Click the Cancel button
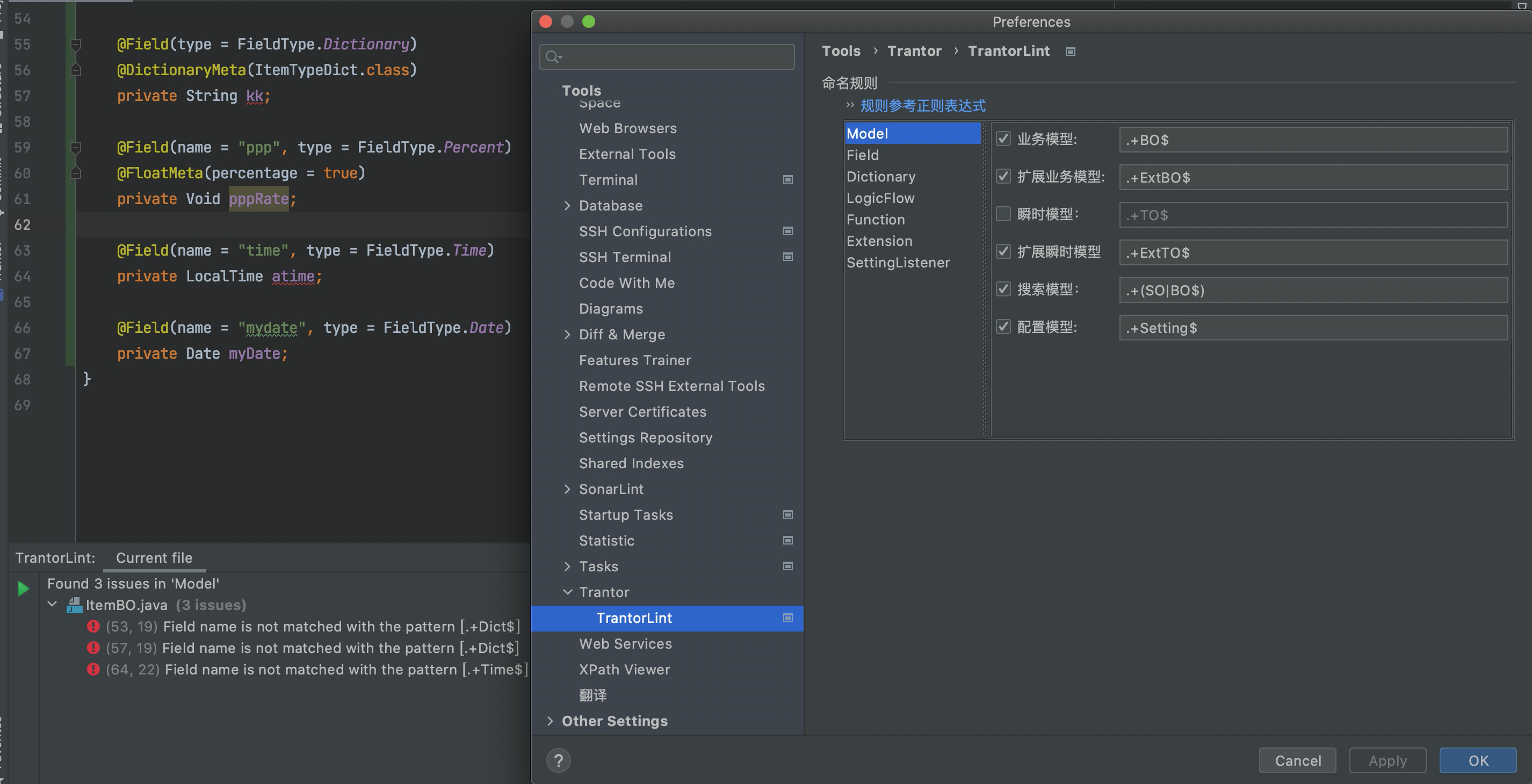Image resolution: width=1532 pixels, height=784 pixels. click(x=1298, y=760)
